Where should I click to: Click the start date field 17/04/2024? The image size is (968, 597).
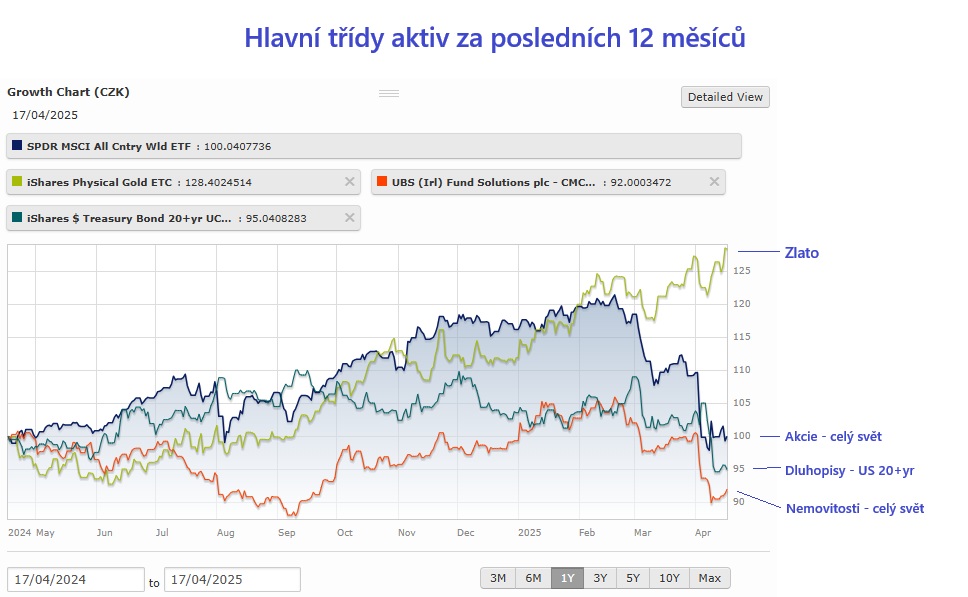[x=76, y=580]
